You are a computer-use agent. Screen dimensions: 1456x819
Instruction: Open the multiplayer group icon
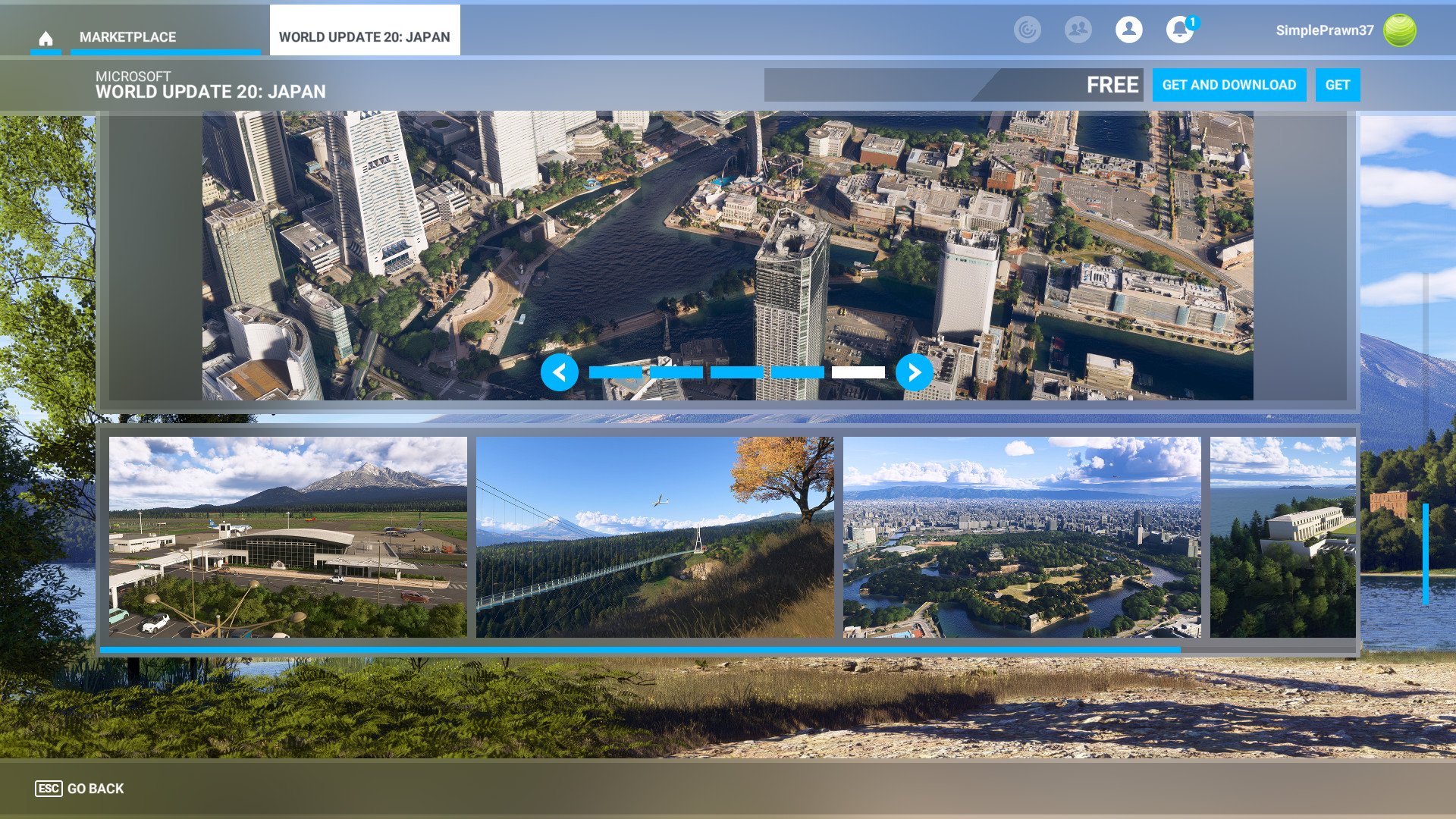pos(1078,30)
